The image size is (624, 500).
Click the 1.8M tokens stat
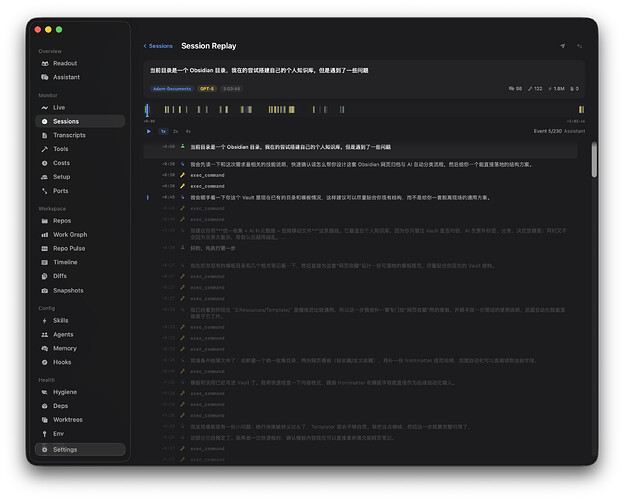tap(556, 89)
